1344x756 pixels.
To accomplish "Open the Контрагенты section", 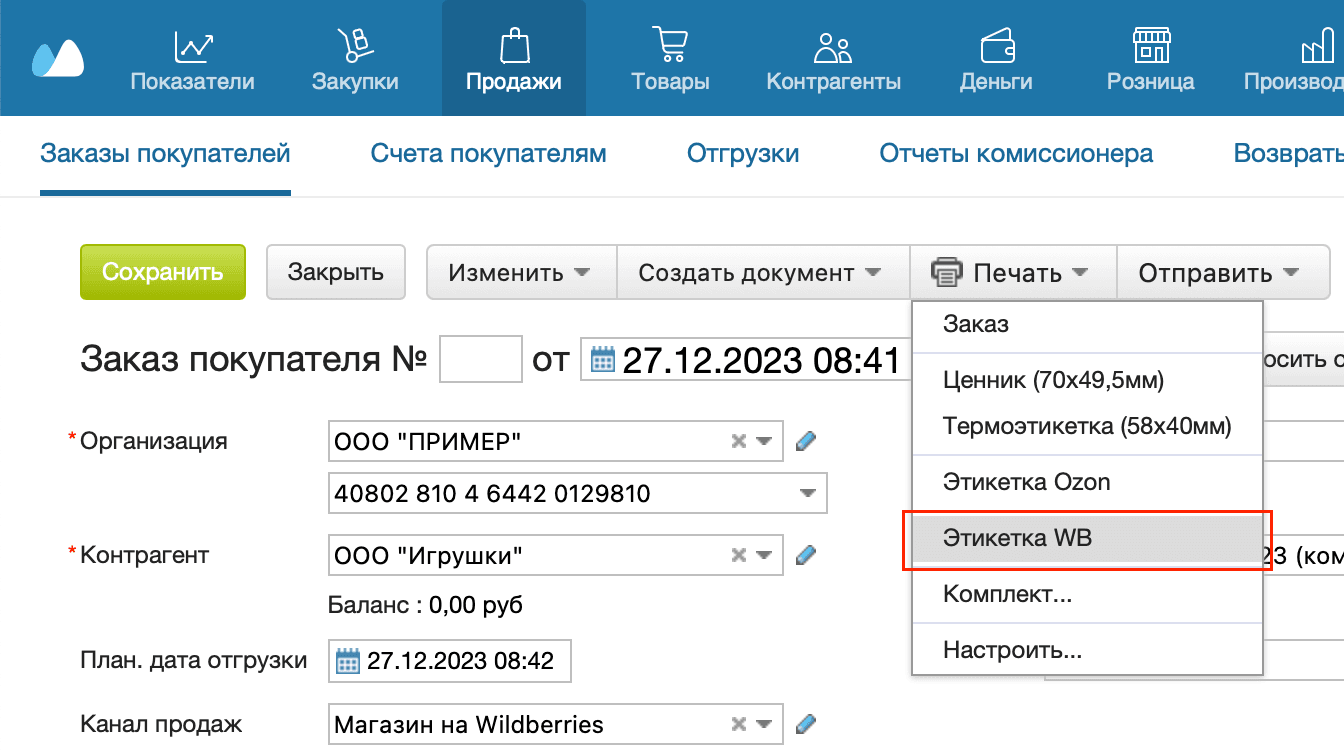I will pos(833,58).
